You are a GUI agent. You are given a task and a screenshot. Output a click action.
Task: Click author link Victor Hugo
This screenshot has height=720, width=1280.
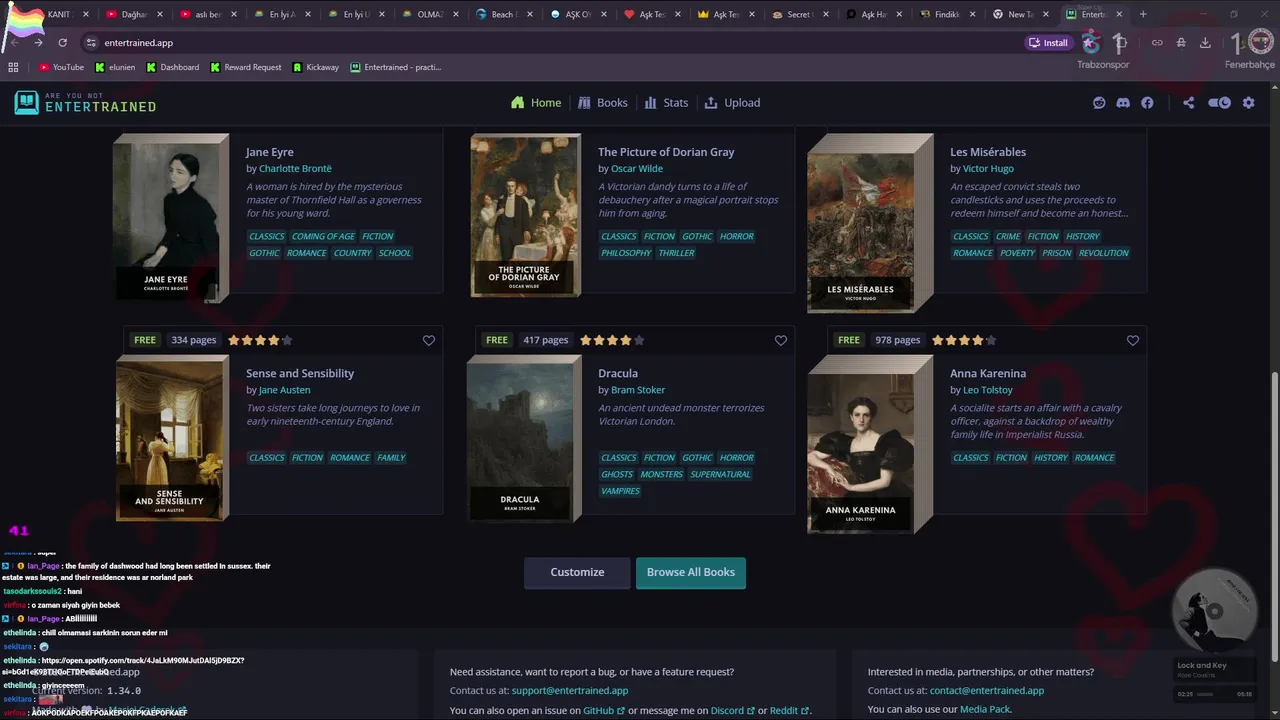pyautogui.click(x=988, y=169)
